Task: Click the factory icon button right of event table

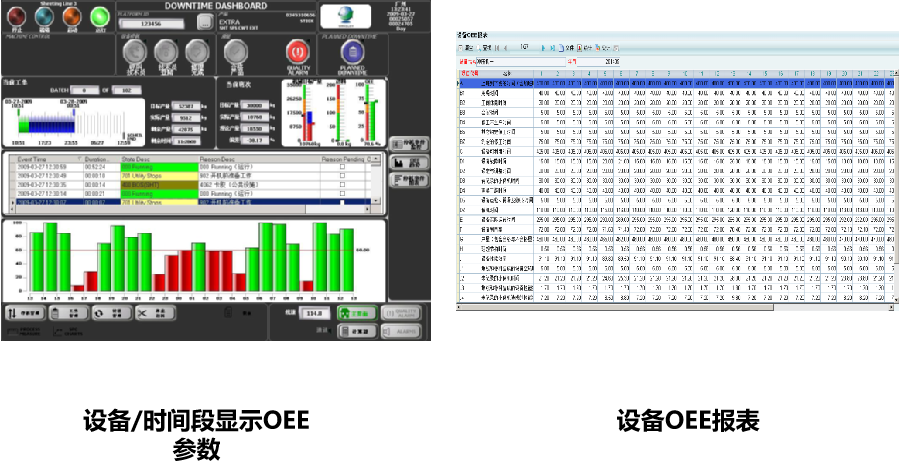Action: coord(407,162)
